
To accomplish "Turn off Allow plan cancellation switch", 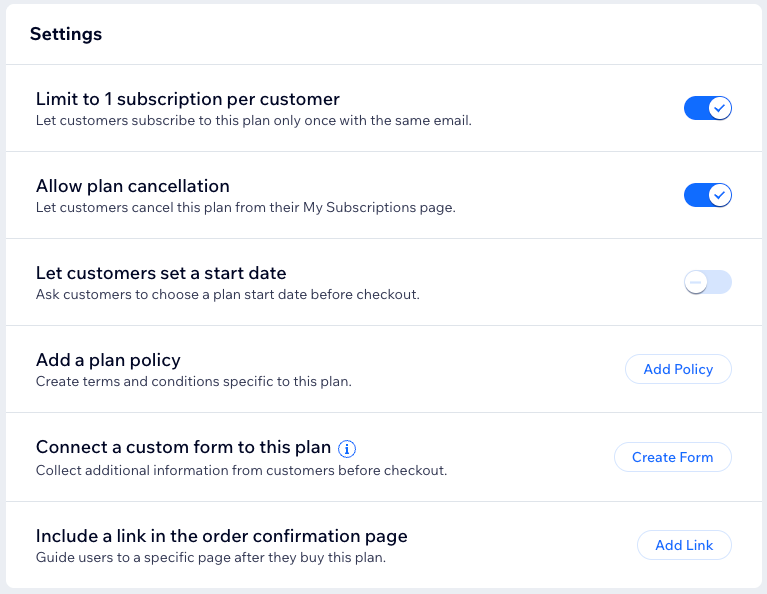I will [708, 195].
